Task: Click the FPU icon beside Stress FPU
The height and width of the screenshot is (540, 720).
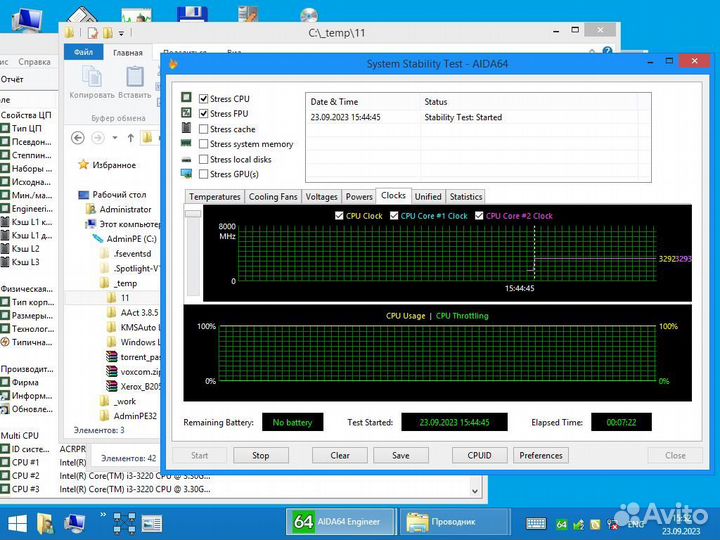Action: click(x=186, y=112)
